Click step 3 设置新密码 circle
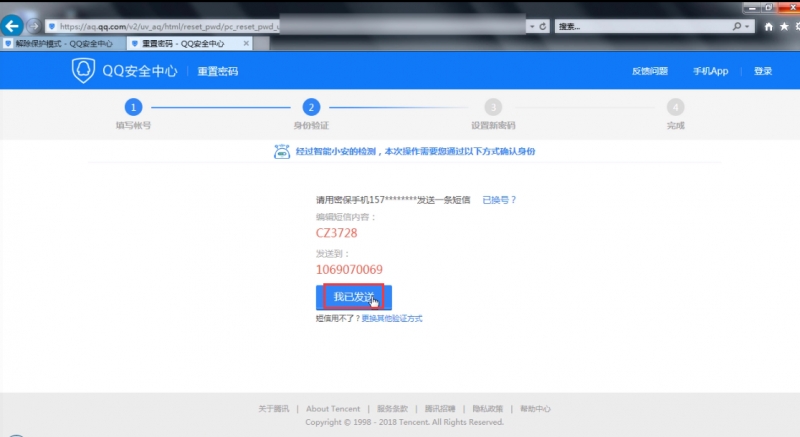 point(493,107)
